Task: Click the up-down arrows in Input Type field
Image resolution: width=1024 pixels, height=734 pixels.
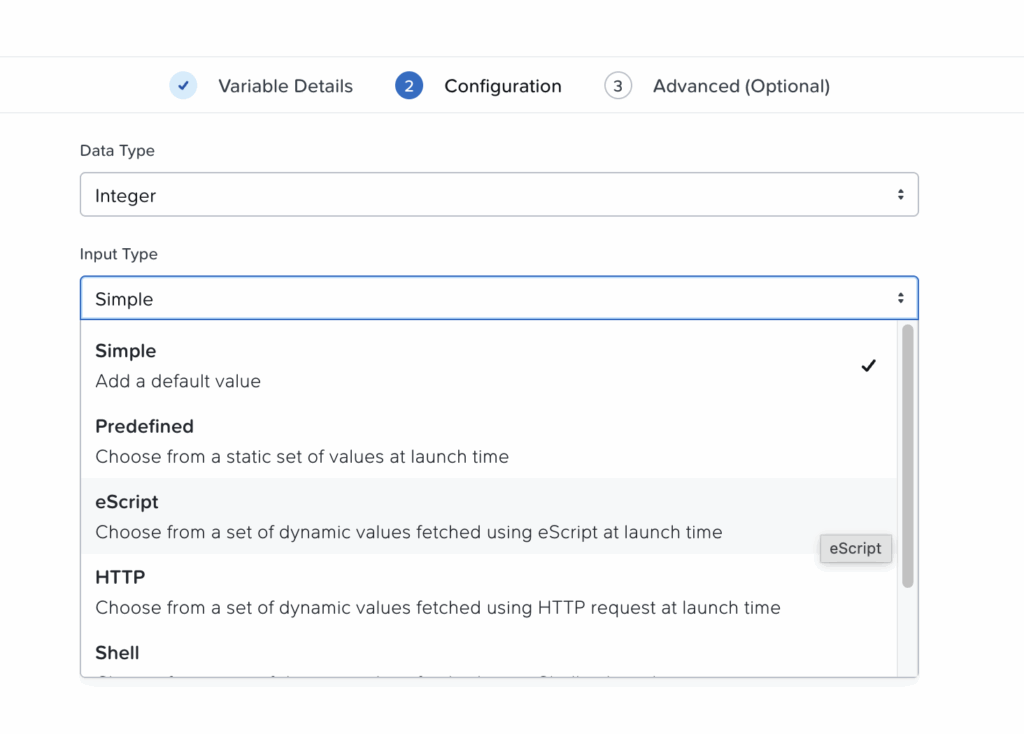Action: coord(900,298)
